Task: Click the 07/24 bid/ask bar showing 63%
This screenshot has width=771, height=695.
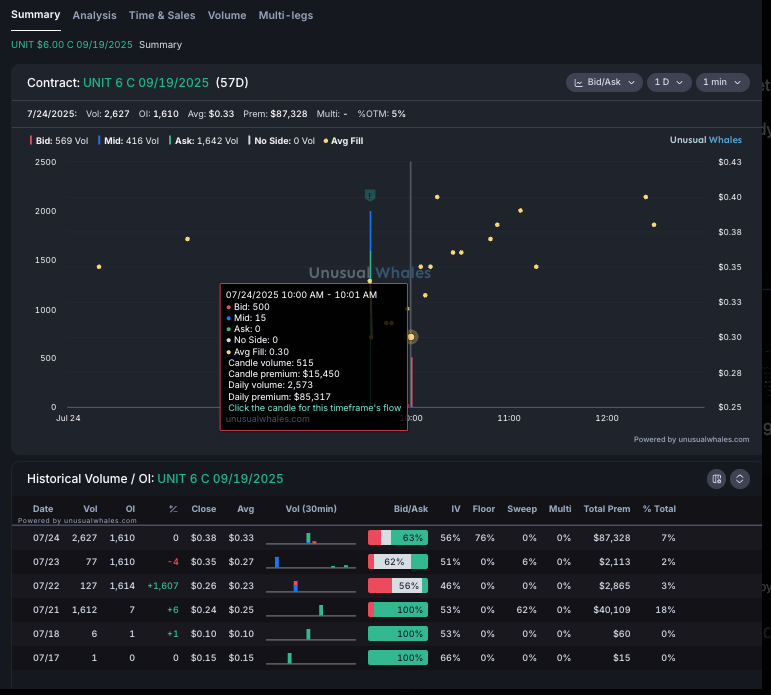Action: pyautogui.click(x=398, y=538)
